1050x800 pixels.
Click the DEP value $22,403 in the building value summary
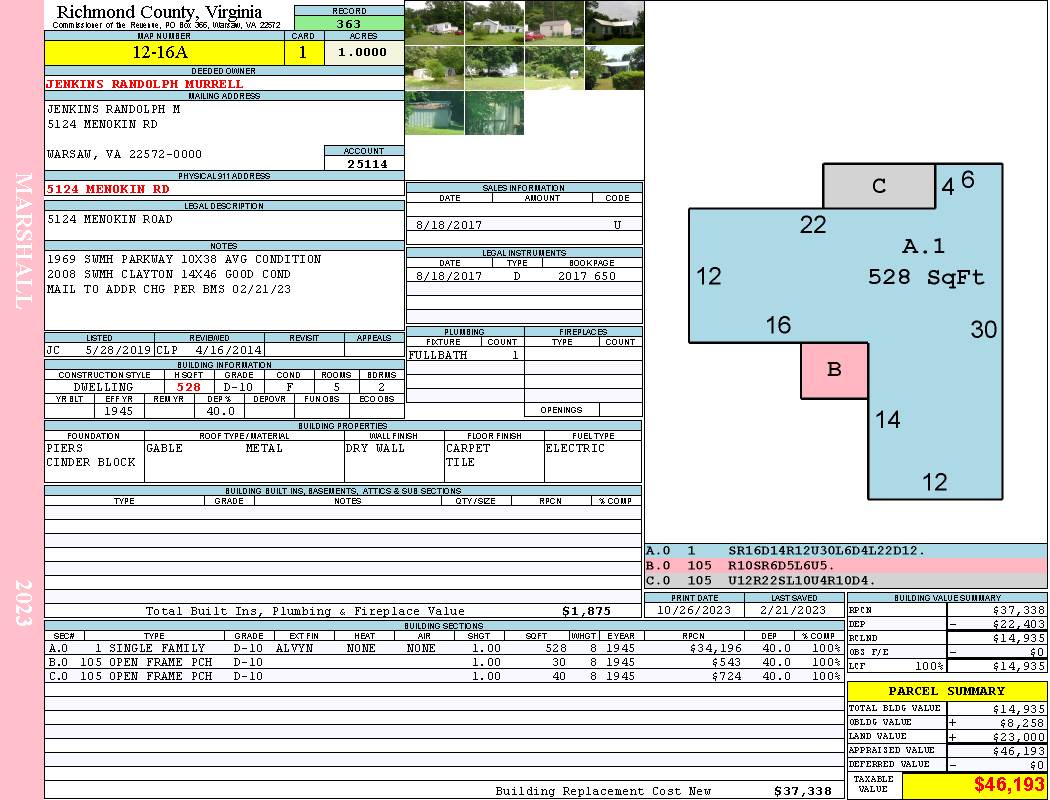coord(1019,624)
